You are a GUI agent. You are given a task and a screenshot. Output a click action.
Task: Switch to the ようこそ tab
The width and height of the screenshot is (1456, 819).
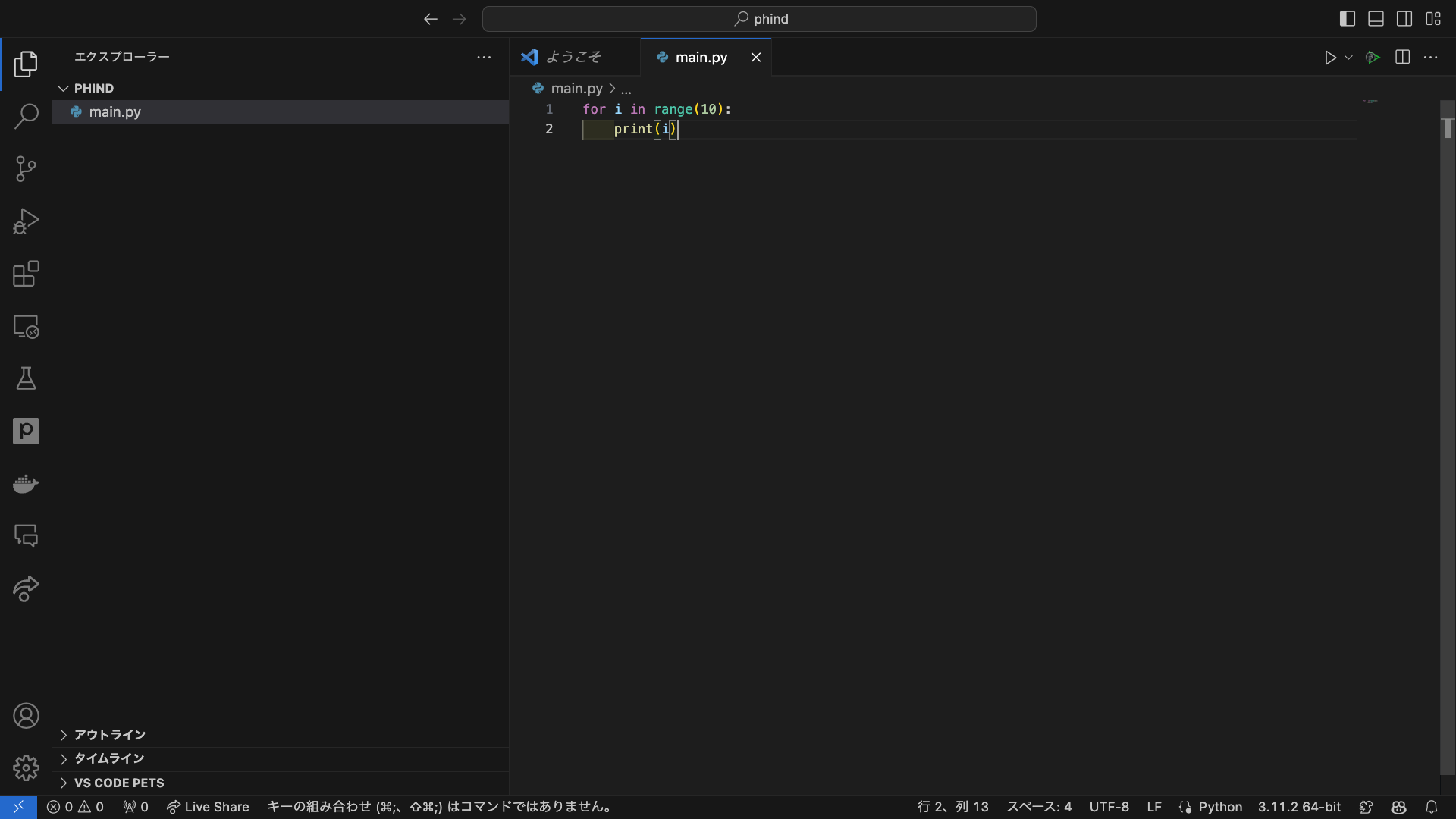(x=573, y=57)
